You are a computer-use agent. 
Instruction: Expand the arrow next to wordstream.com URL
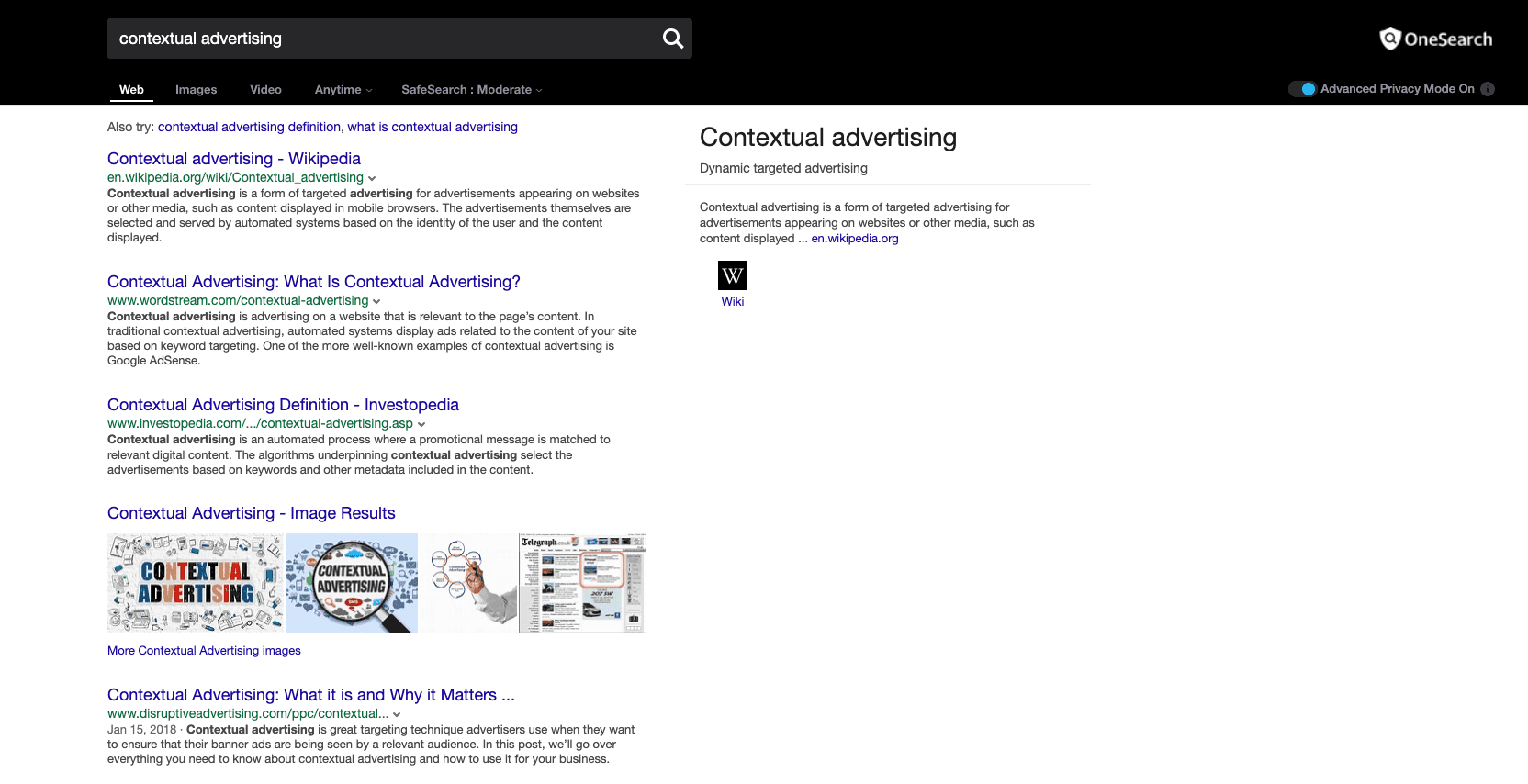(x=376, y=301)
